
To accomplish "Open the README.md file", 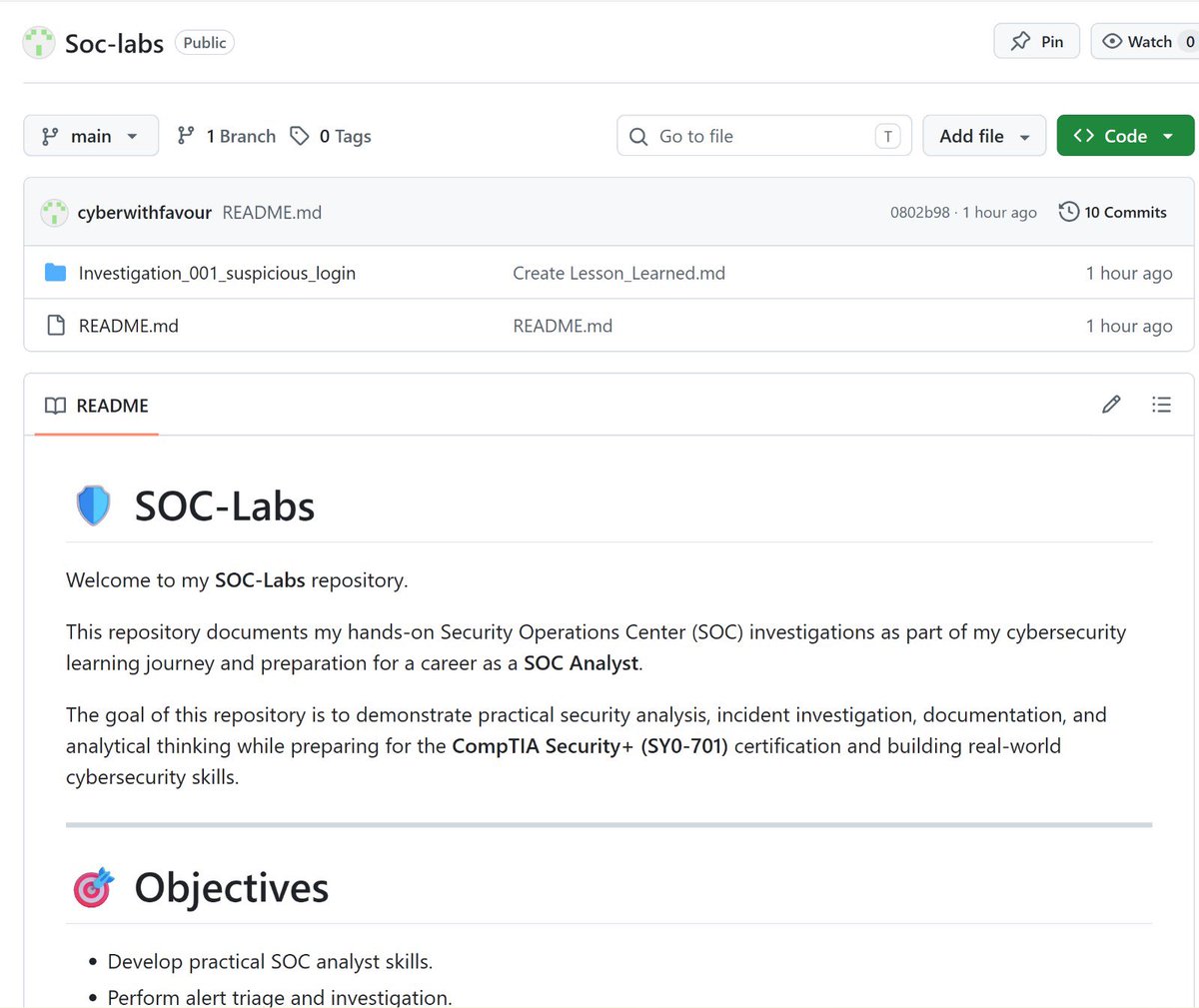I will (x=129, y=326).
